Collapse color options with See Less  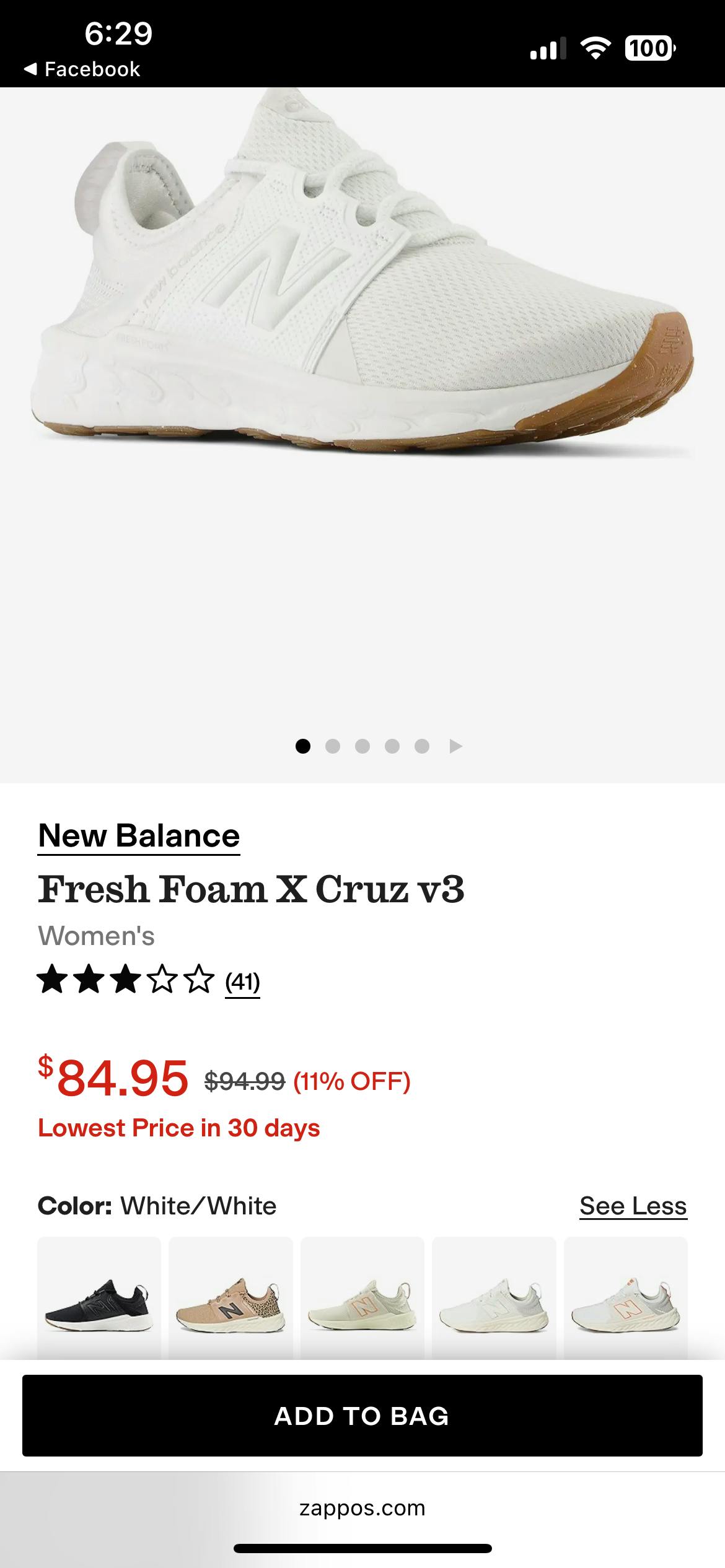tap(633, 1206)
